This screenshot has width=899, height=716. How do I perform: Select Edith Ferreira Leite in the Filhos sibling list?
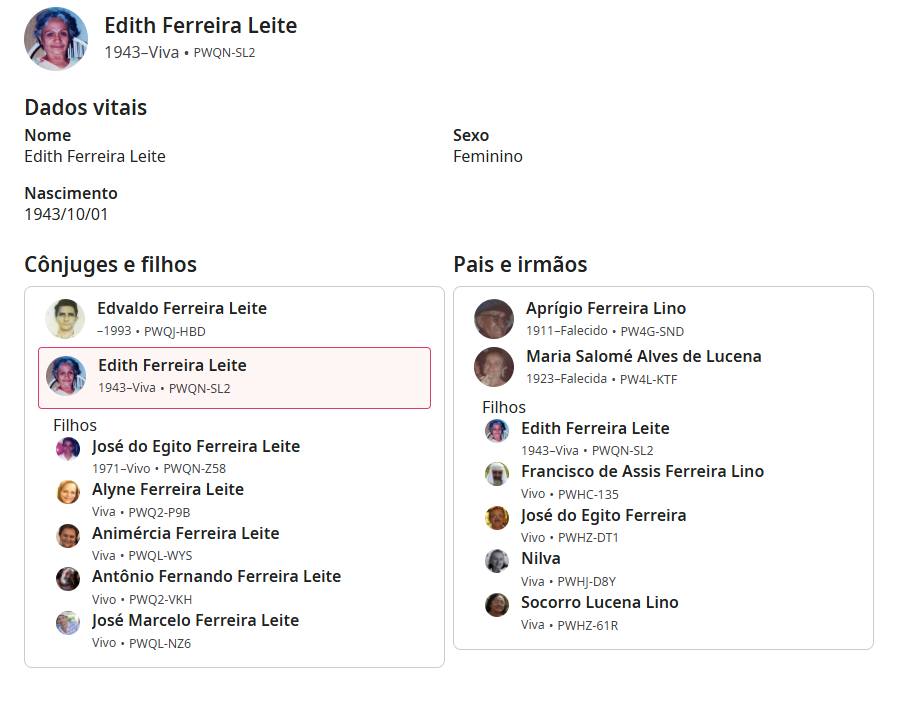tap(595, 429)
